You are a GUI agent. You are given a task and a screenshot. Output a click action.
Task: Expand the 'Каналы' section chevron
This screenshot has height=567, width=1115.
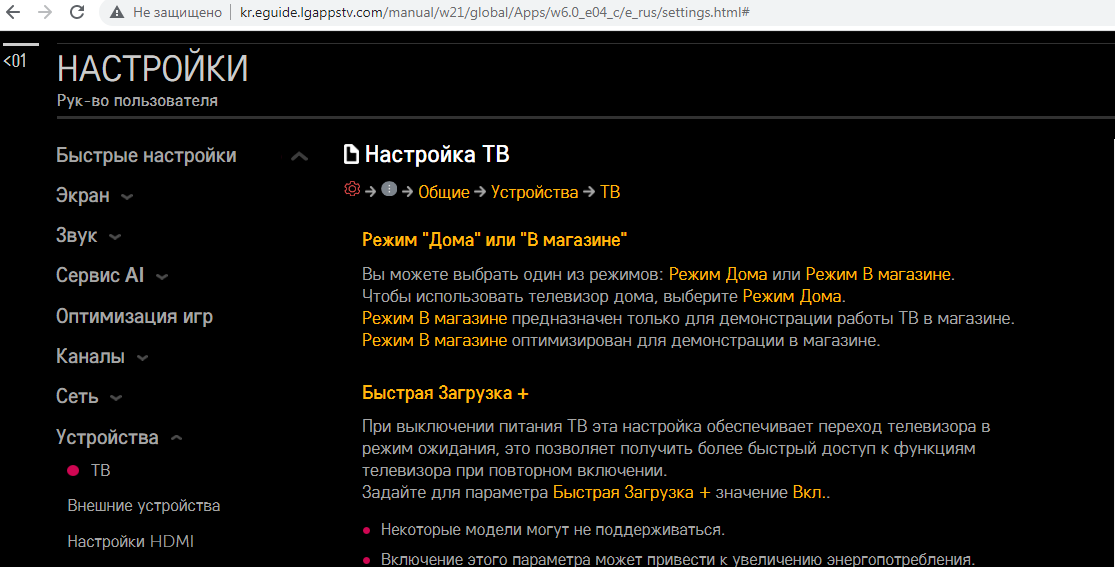pos(142,358)
